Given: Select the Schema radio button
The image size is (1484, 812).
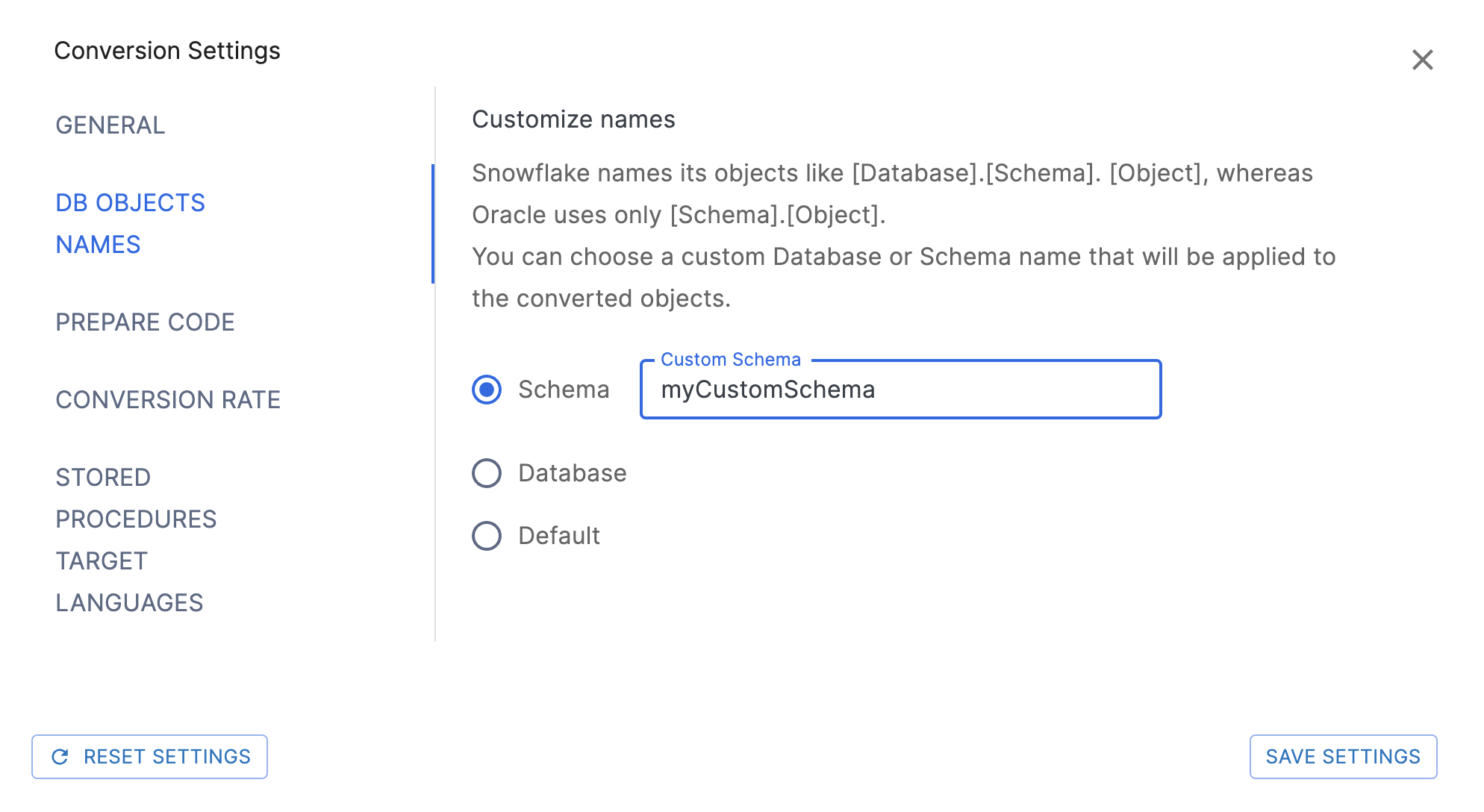Looking at the screenshot, I should point(487,390).
